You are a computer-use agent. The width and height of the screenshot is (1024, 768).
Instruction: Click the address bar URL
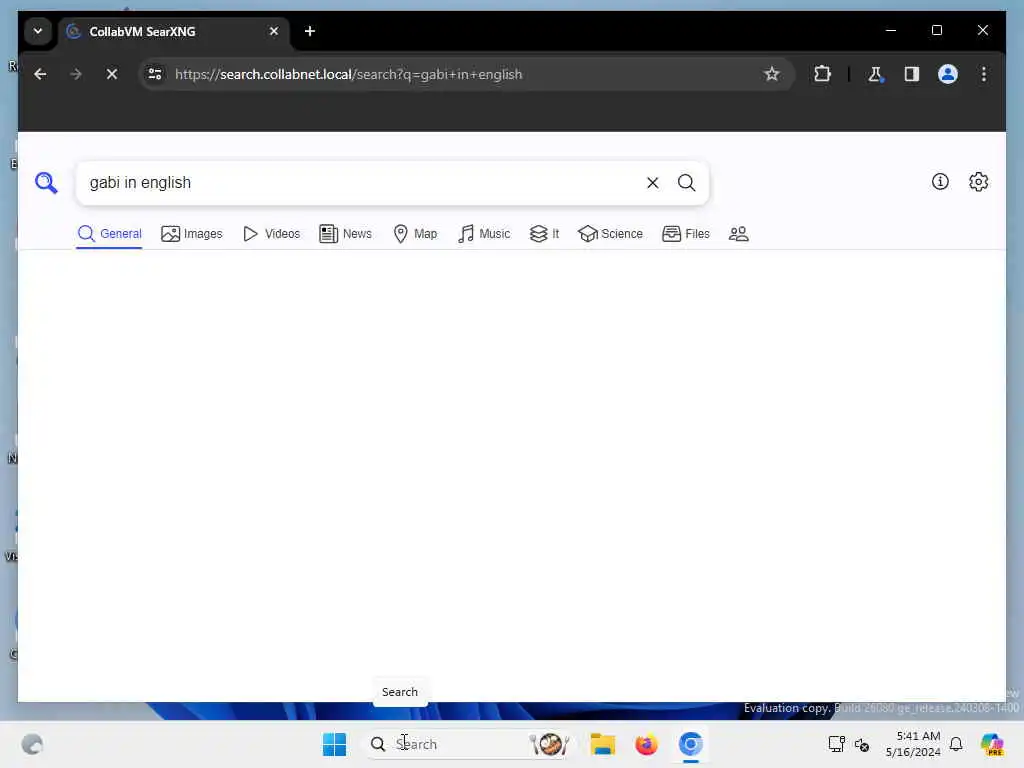349,74
